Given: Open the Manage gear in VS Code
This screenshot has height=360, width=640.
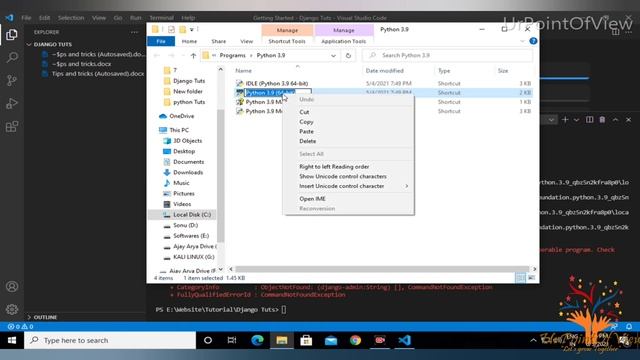Looking at the screenshot, I should [x=12, y=309].
